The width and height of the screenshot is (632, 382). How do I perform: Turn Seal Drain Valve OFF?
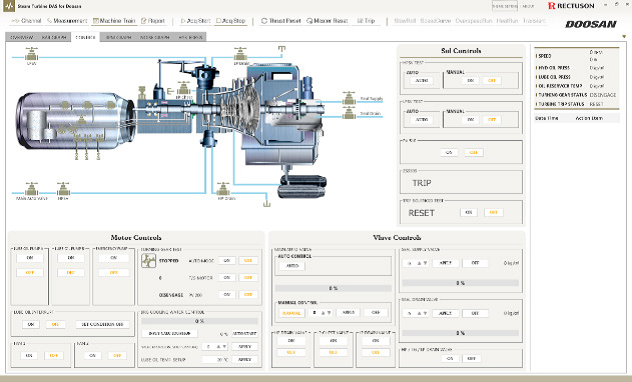475,313
